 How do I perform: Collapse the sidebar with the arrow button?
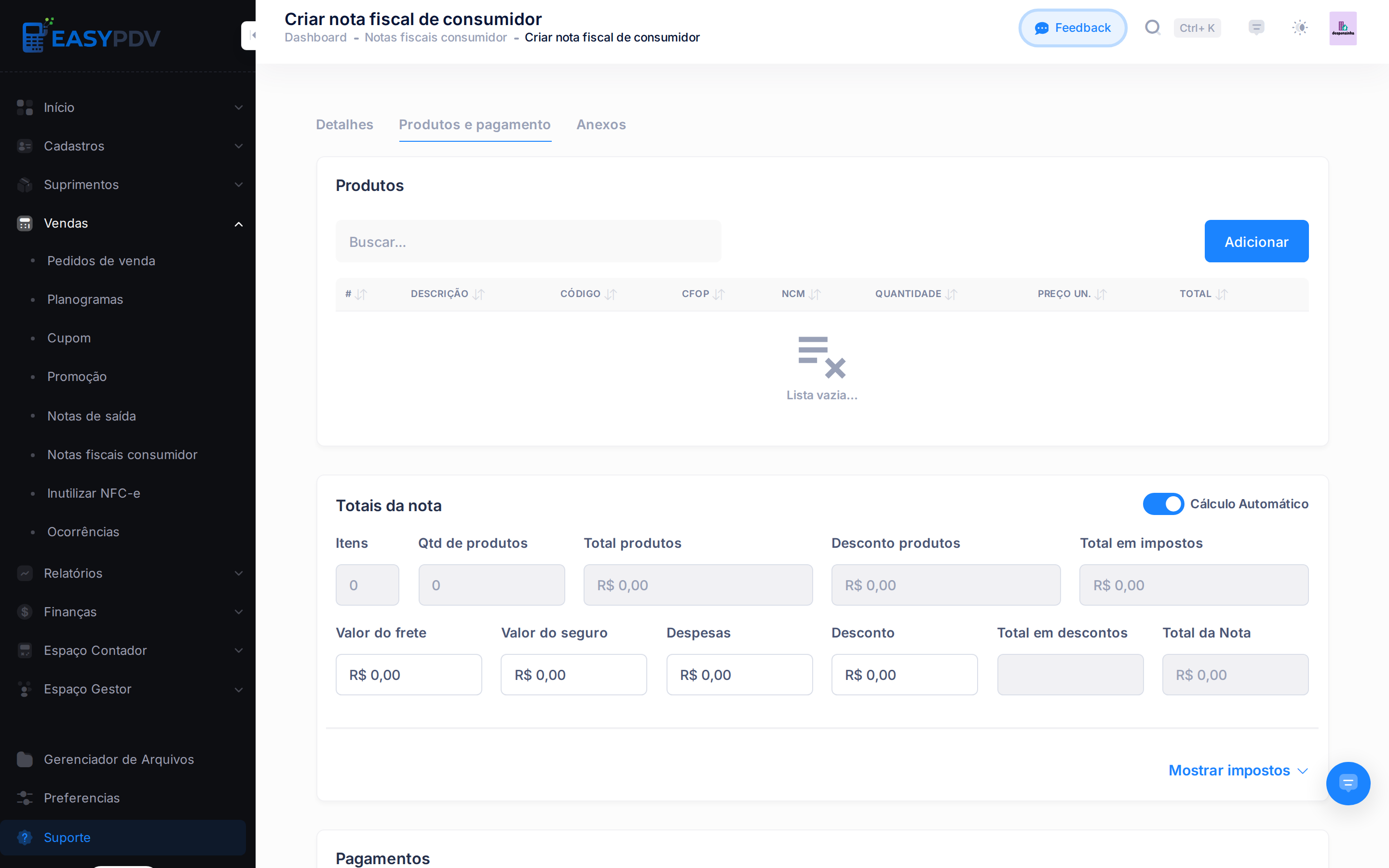(x=250, y=36)
